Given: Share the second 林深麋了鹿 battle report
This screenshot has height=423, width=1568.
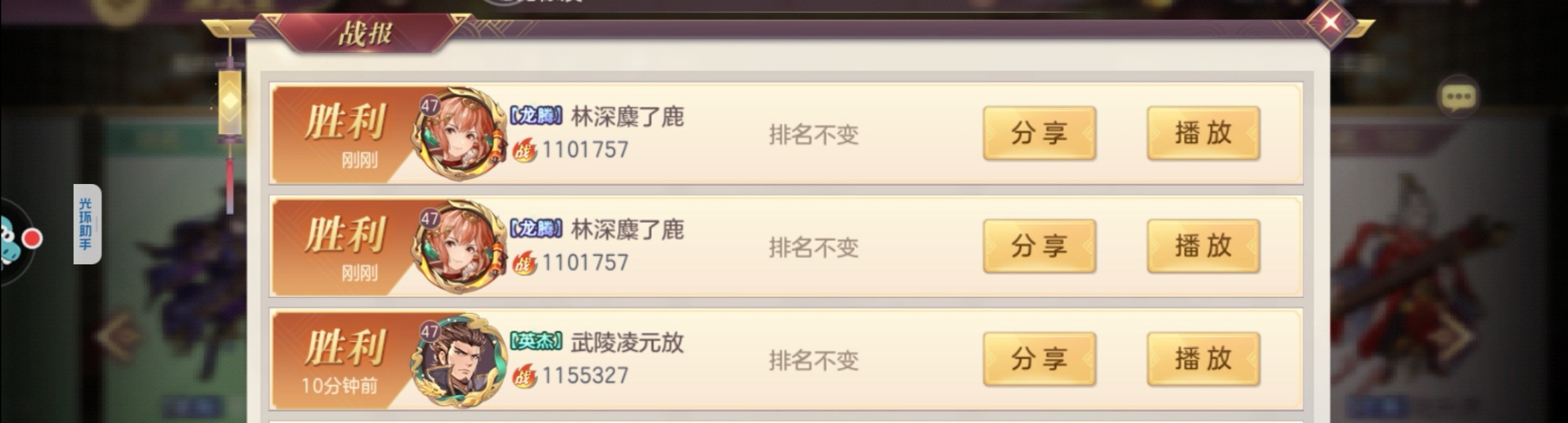Looking at the screenshot, I should (x=1039, y=246).
